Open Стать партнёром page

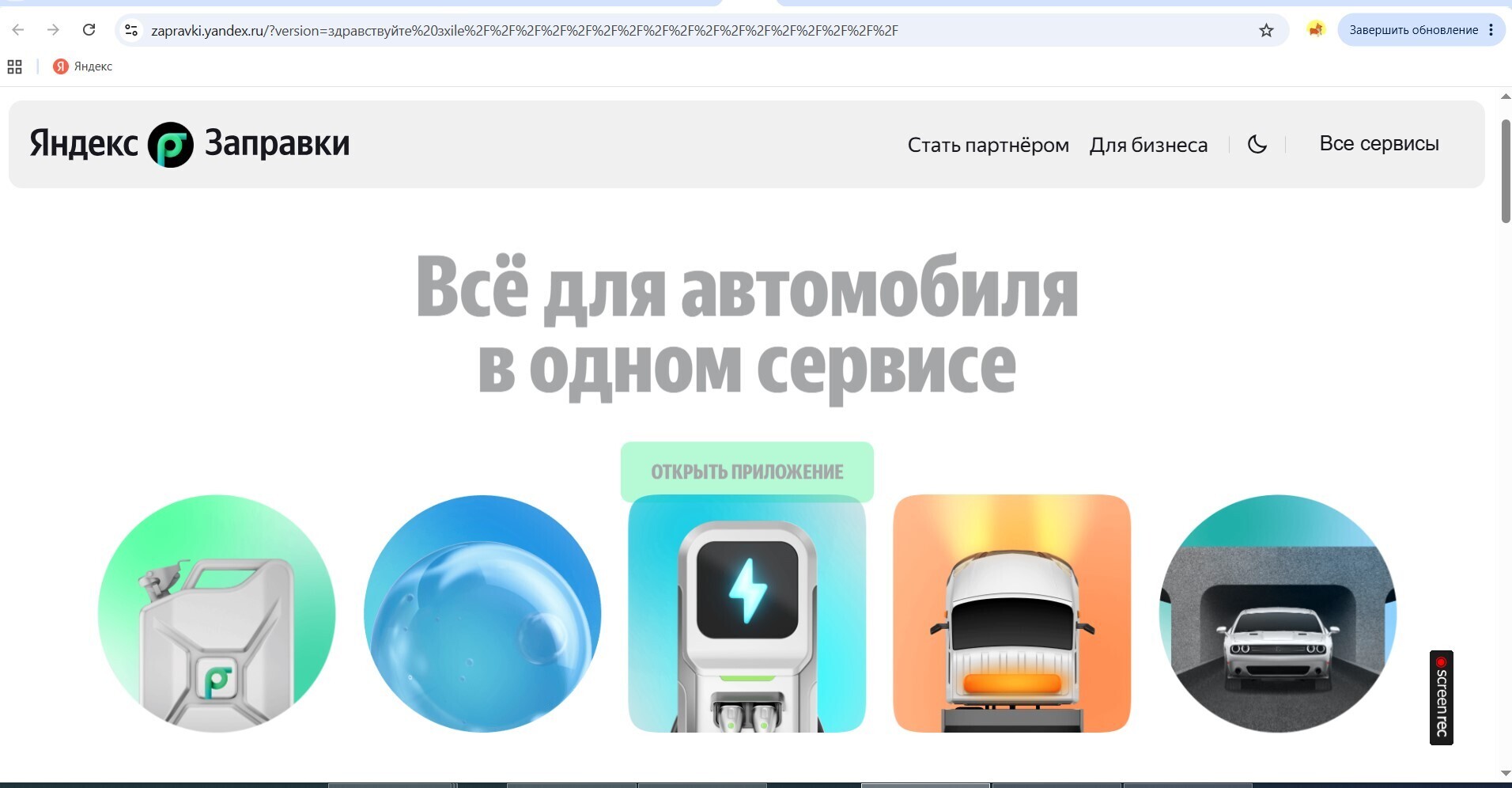click(988, 145)
